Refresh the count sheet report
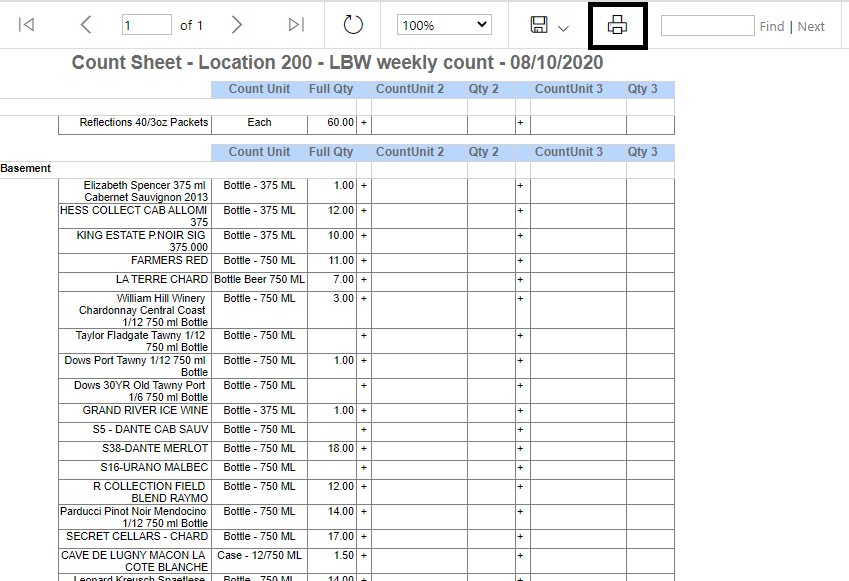The height and width of the screenshot is (581, 849). (x=352, y=25)
